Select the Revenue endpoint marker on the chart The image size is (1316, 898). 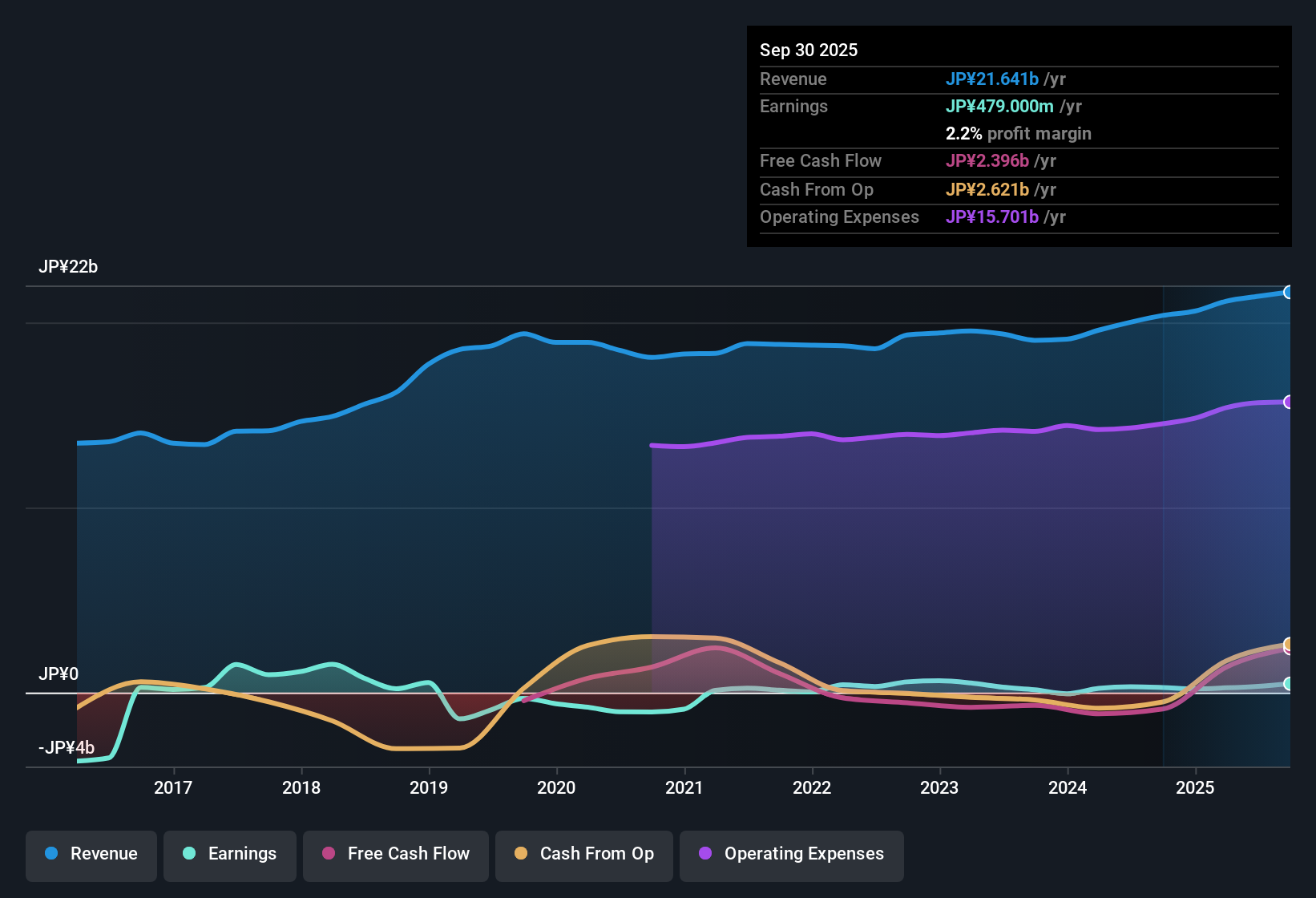1289,293
